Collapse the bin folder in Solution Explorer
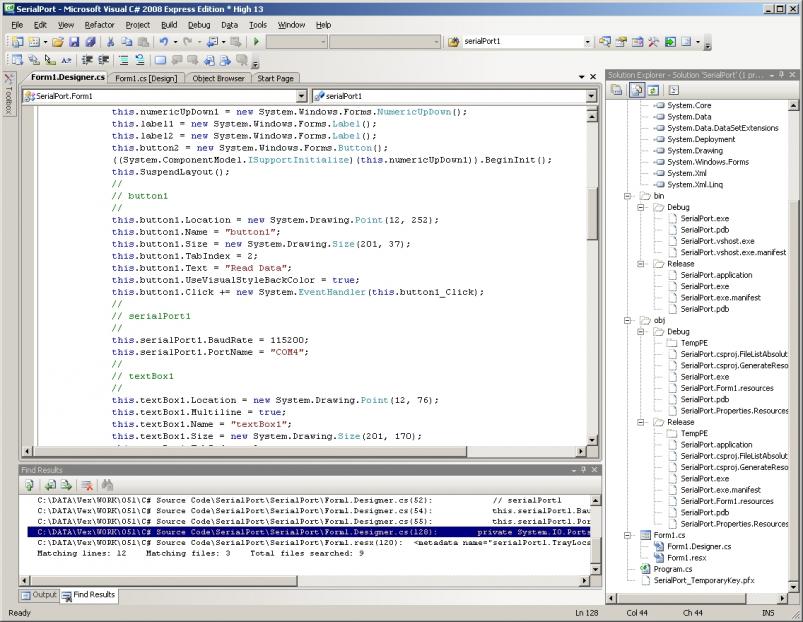 (x=629, y=196)
